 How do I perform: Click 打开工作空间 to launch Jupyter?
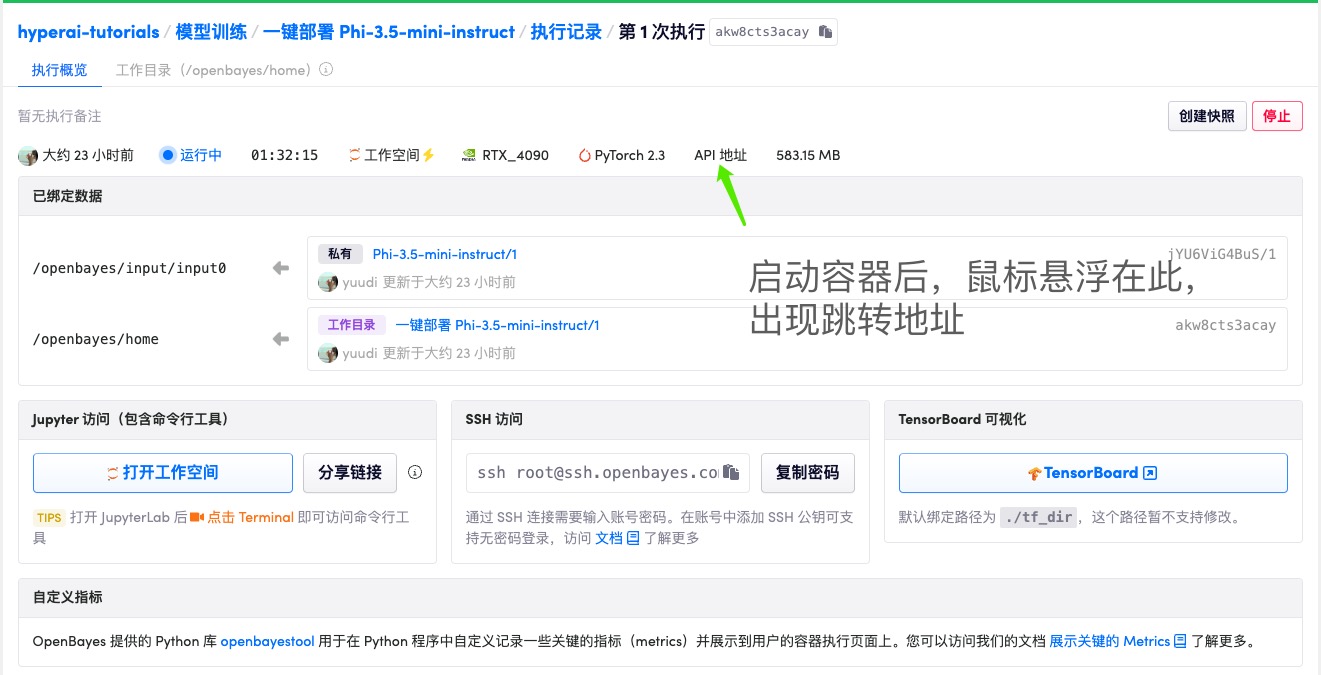pos(163,473)
